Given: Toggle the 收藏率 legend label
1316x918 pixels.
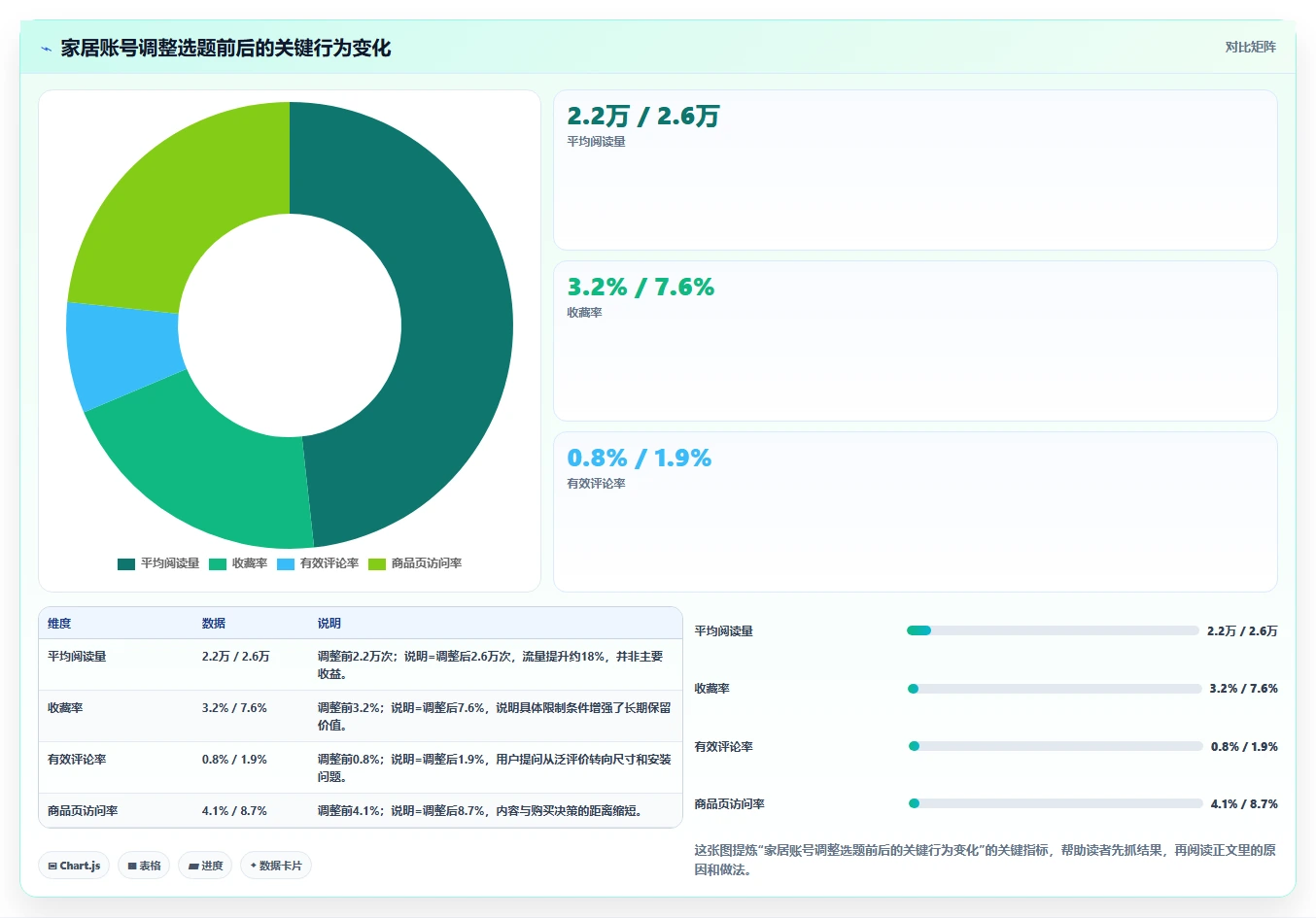Looking at the screenshot, I should [250, 563].
